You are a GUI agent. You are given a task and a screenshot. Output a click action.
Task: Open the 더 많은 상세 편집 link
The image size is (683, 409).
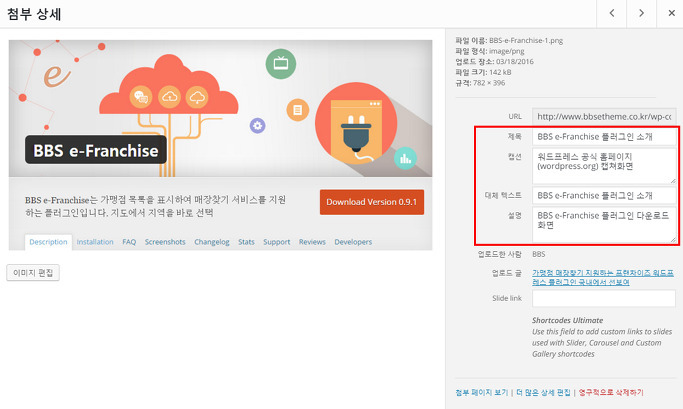tap(543, 392)
